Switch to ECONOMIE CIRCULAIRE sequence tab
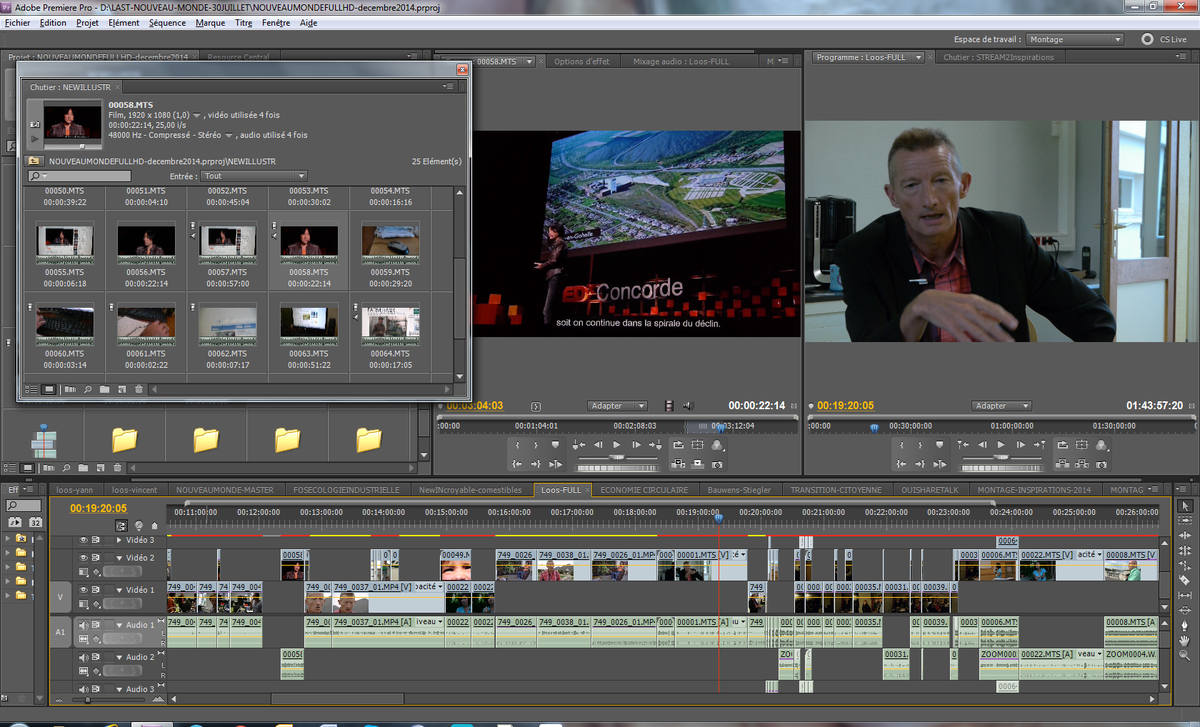The width and height of the screenshot is (1200, 727). click(x=644, y=490)
